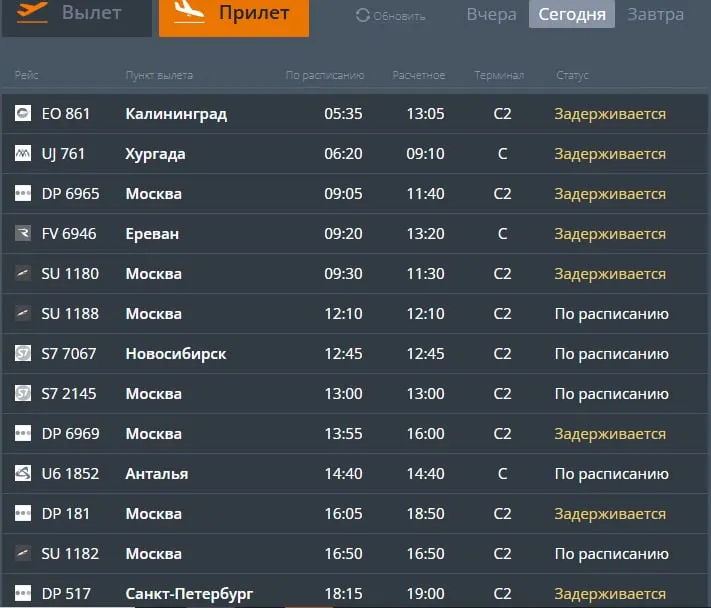Select the Сегодня day filter
Screen dimensions: 711x608
(x=572, y=15)
